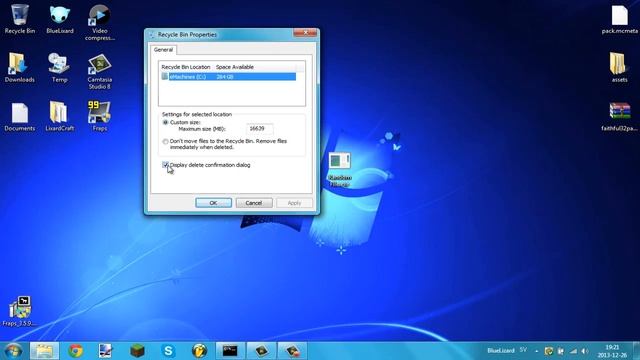Select Don't move files to Recycle Bin option
This screenshot has height=360, width=640.
tap(165, 142)
